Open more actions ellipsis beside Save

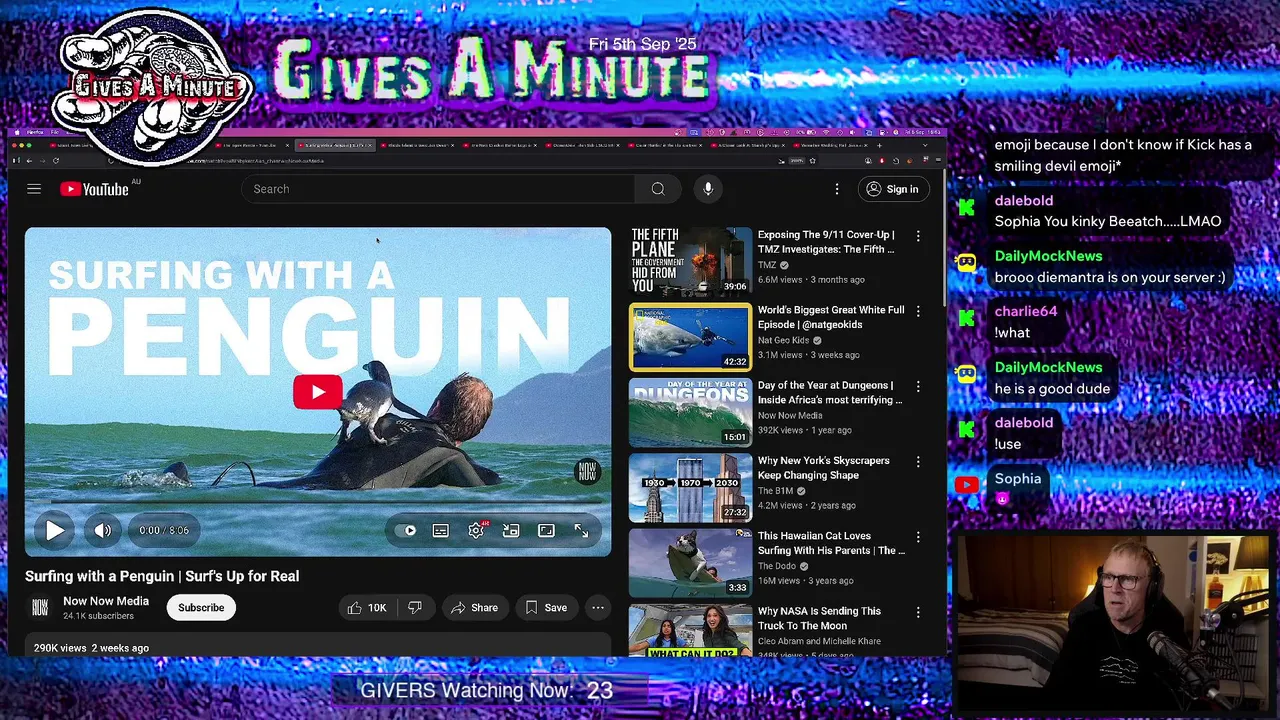tap(598, 607)
